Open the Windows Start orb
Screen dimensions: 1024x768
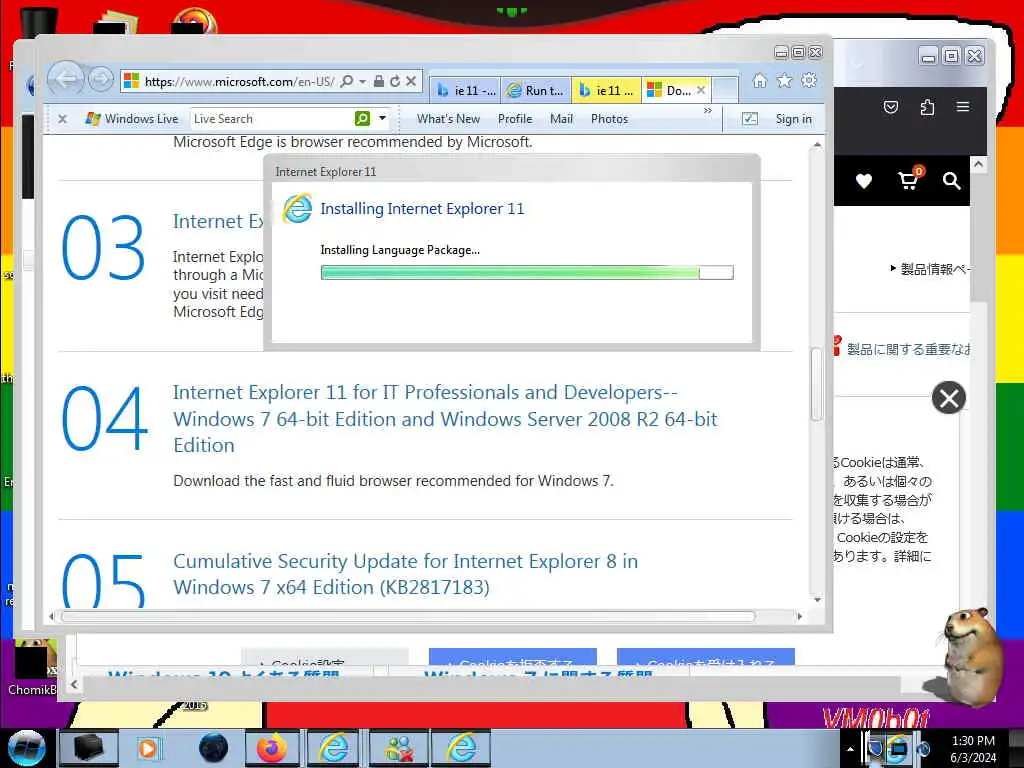point(26,748)
